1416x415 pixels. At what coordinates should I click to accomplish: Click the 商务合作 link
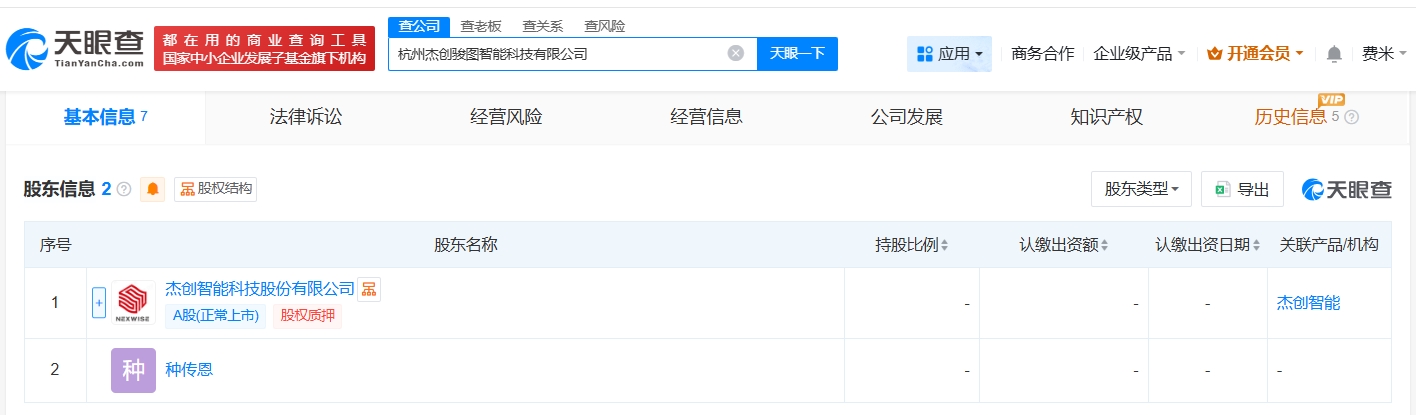click(1043, 54)
